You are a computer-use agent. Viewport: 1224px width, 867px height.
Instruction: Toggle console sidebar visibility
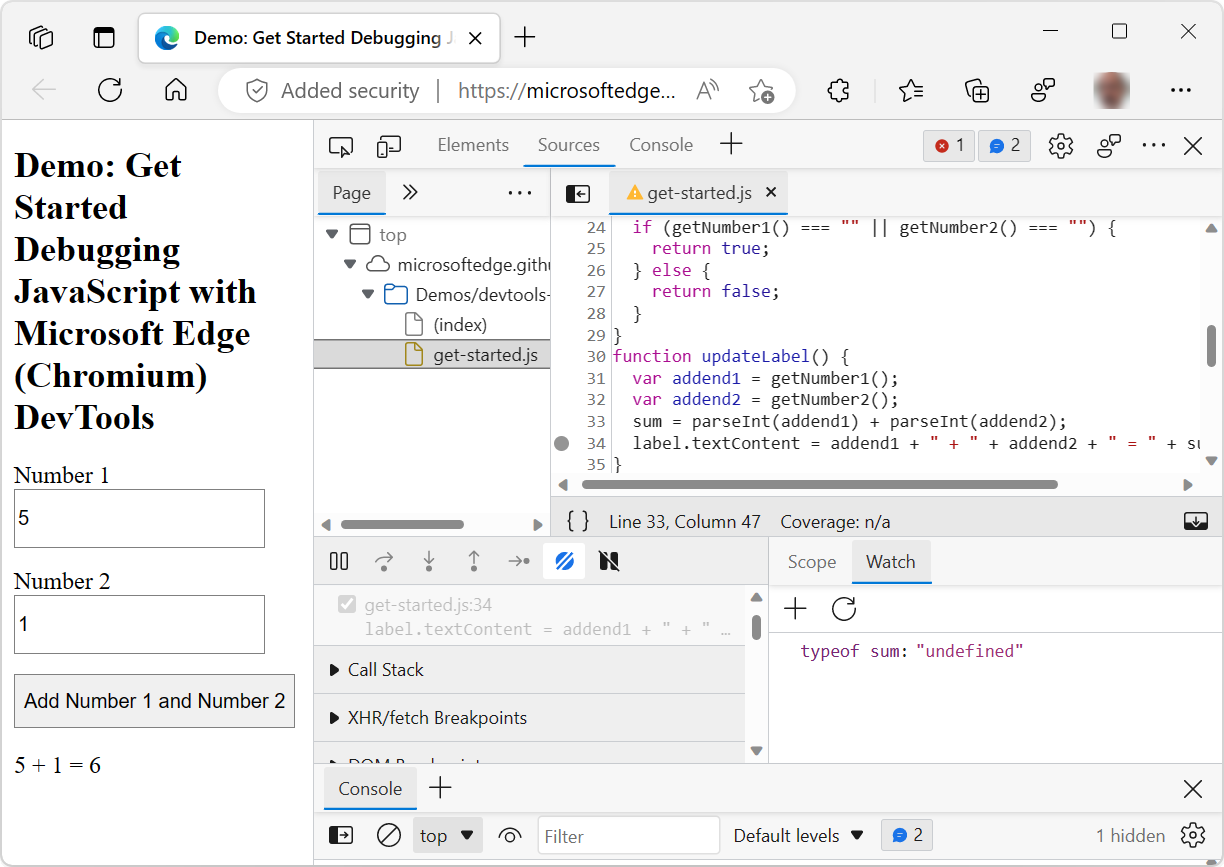point(341,835)
